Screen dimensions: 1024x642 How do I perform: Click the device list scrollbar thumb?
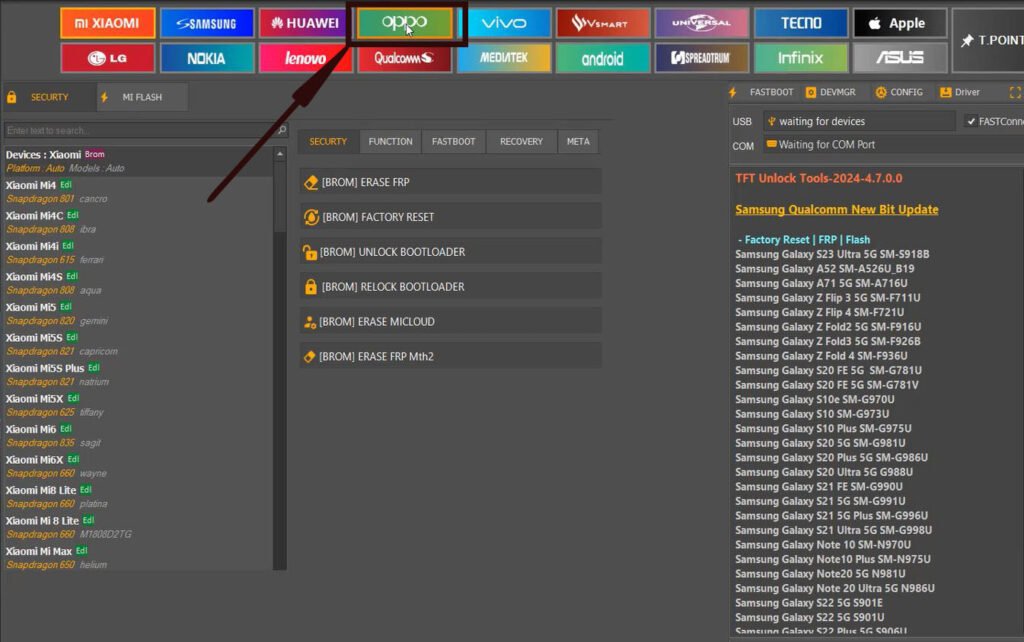(280, 196)
